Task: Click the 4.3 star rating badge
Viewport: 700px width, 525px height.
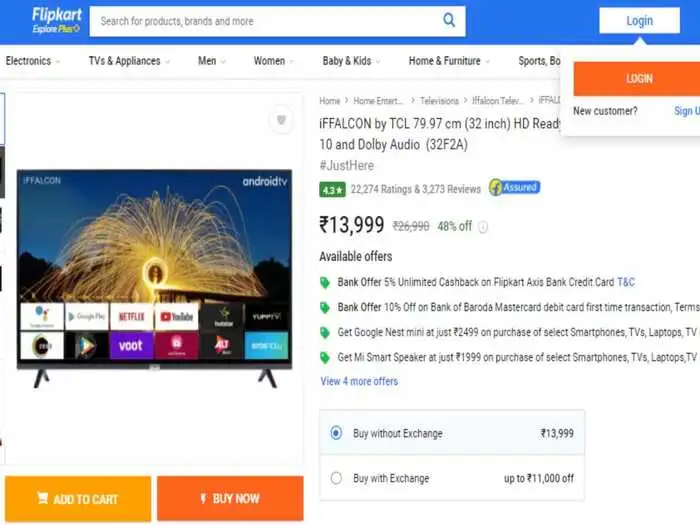Action: point(332,189)
